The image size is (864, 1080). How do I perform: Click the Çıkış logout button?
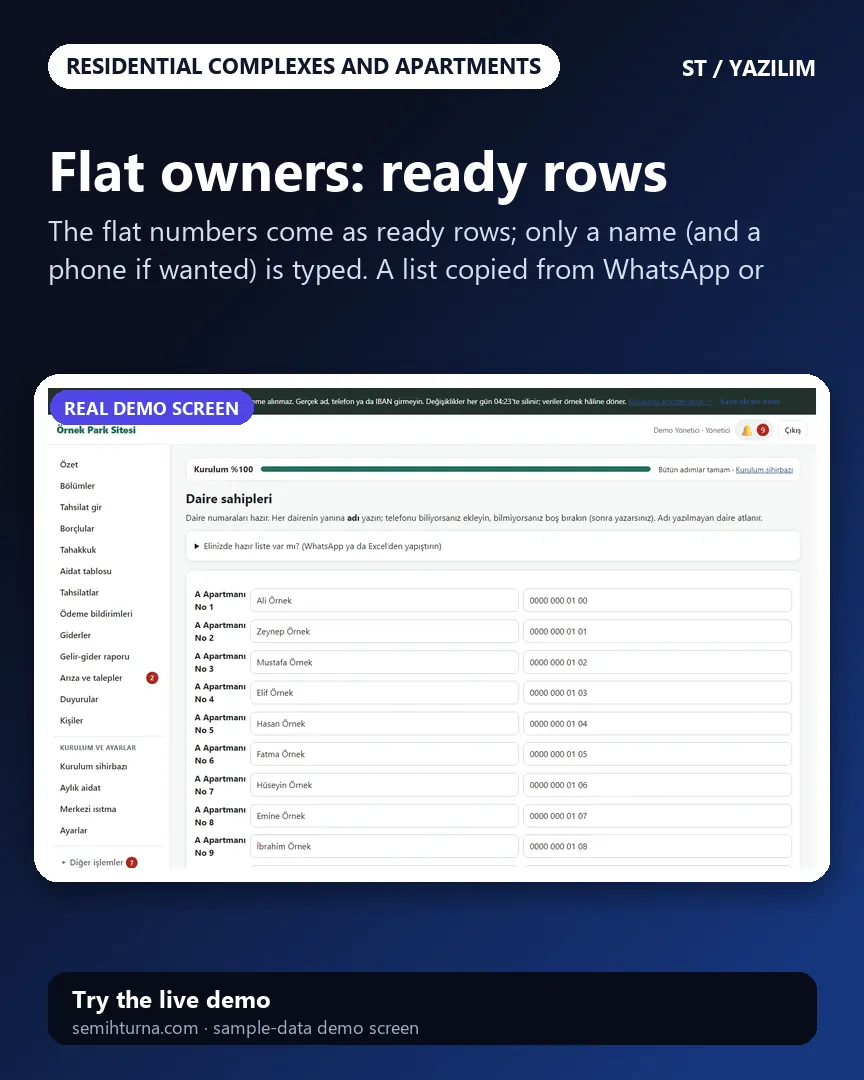point(792,430)
